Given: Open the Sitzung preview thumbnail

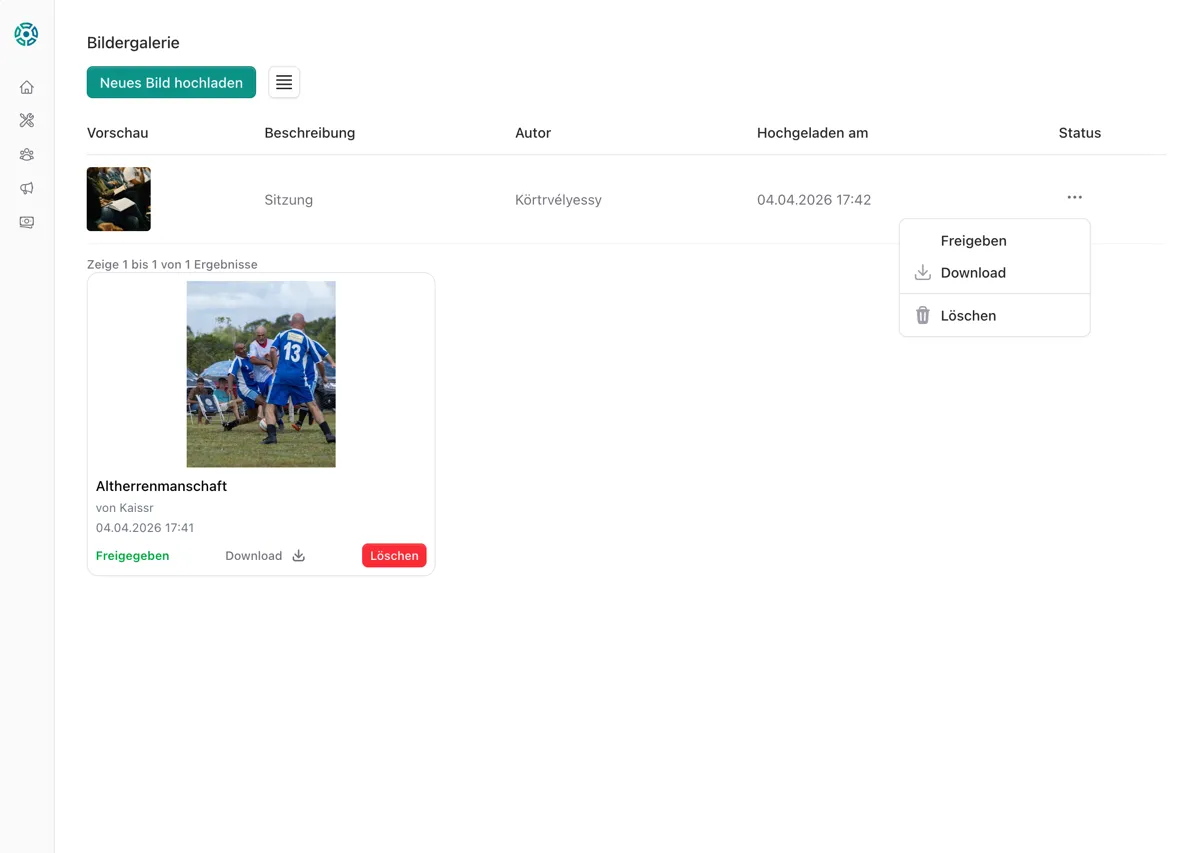Looking at the screenshot, I should point(119,199).
